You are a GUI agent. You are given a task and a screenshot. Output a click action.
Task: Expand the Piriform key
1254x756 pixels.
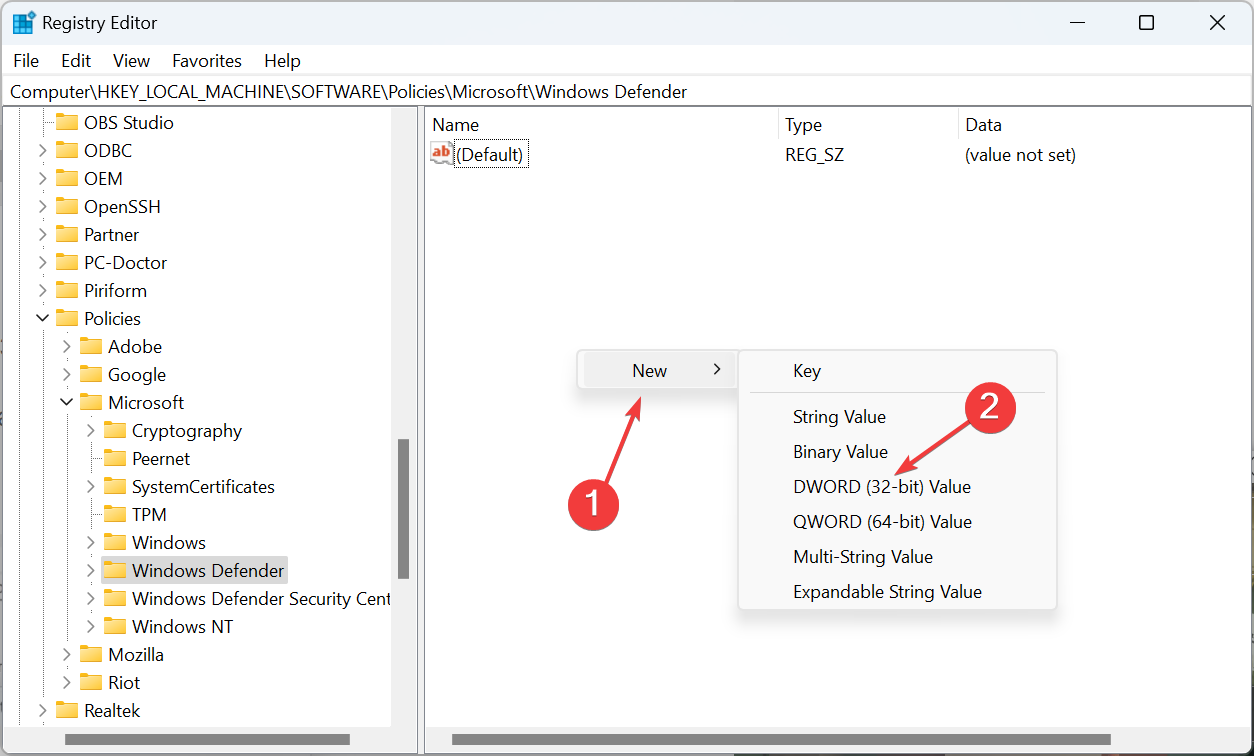point(43,291)
